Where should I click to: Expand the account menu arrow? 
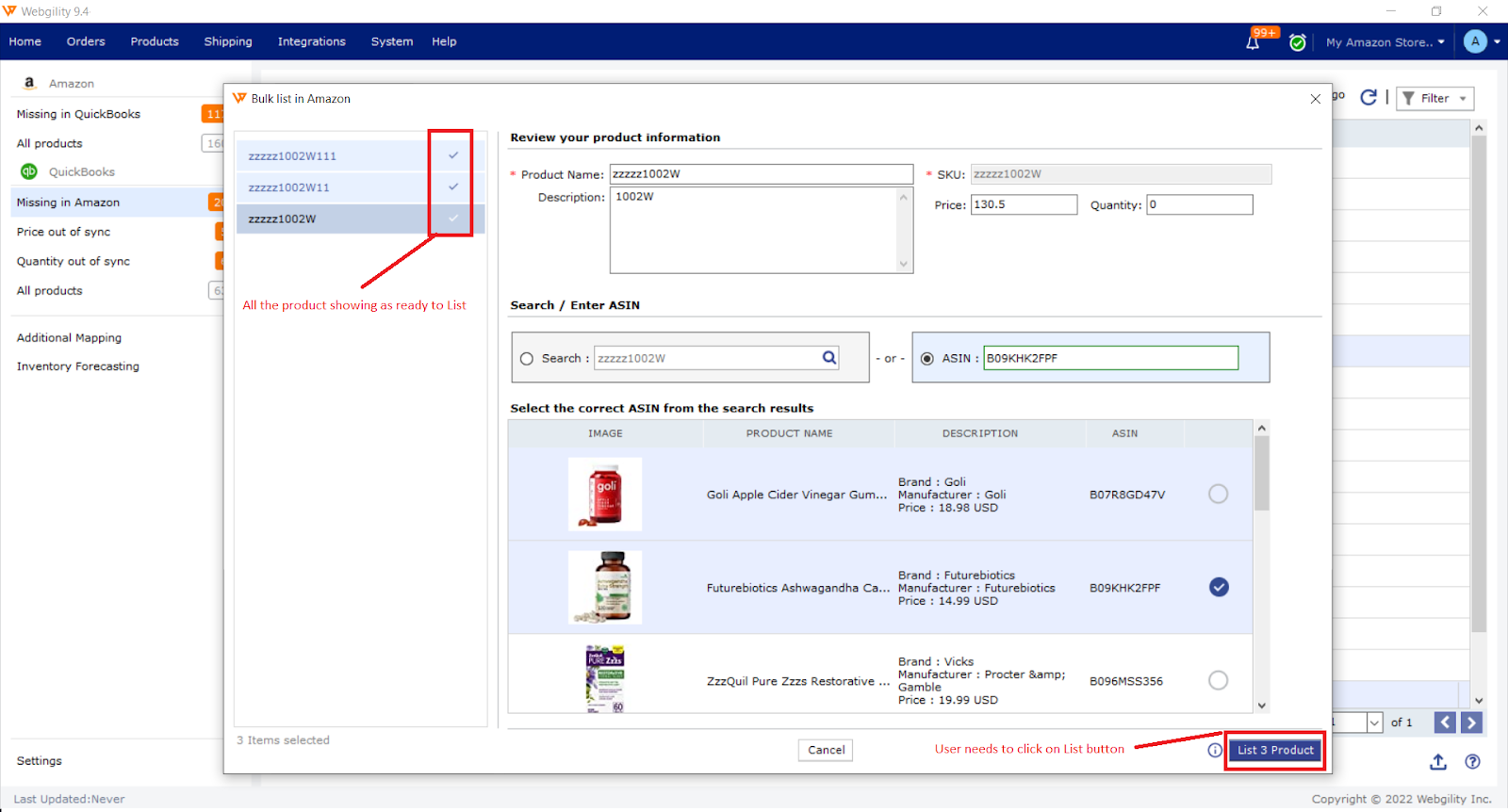pos(1497,41)
